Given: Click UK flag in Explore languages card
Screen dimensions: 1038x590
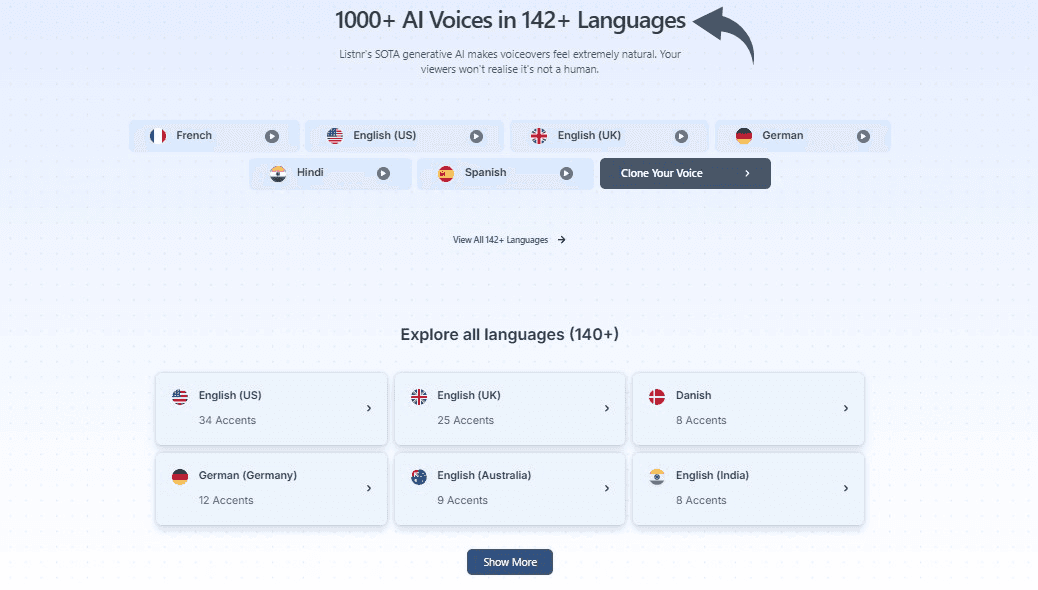Looking at the screenshot, I should (x=419, y=397).
